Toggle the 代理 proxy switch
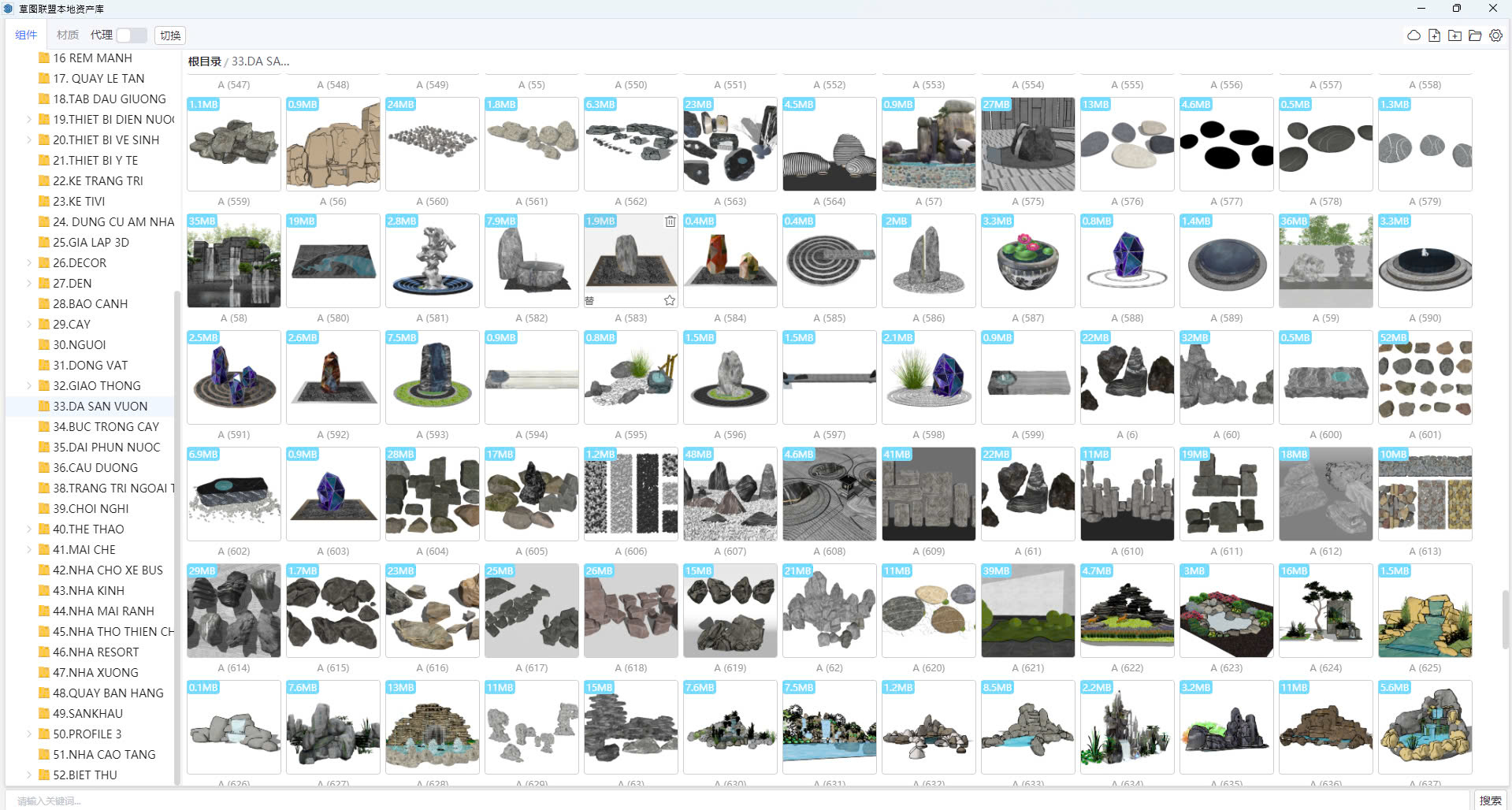 pos(131,35)
